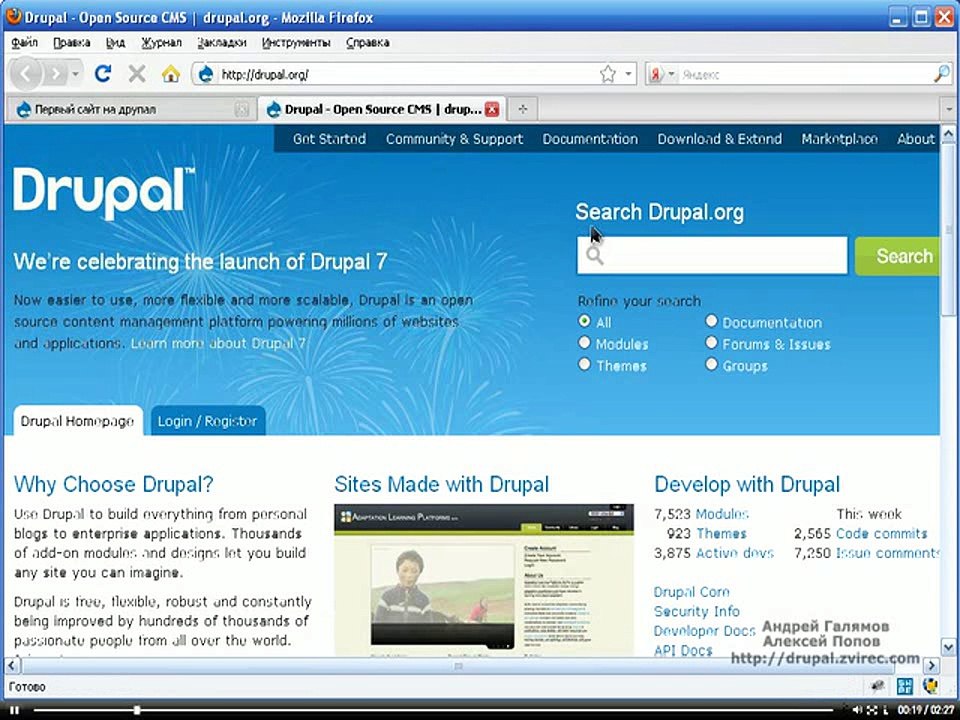Open the Справка menu
Image resolution: width=960 pixels, height=720 pixels.
(x=367, y=42)
